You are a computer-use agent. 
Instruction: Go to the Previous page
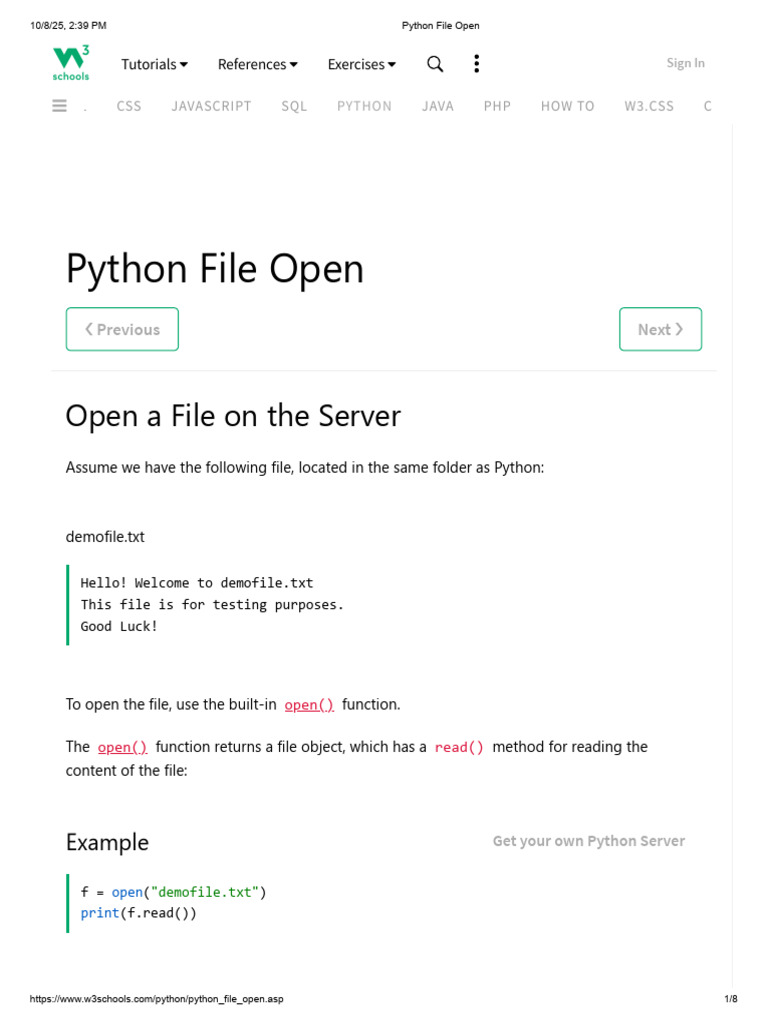pyautogui.click(x=122, y=329)
